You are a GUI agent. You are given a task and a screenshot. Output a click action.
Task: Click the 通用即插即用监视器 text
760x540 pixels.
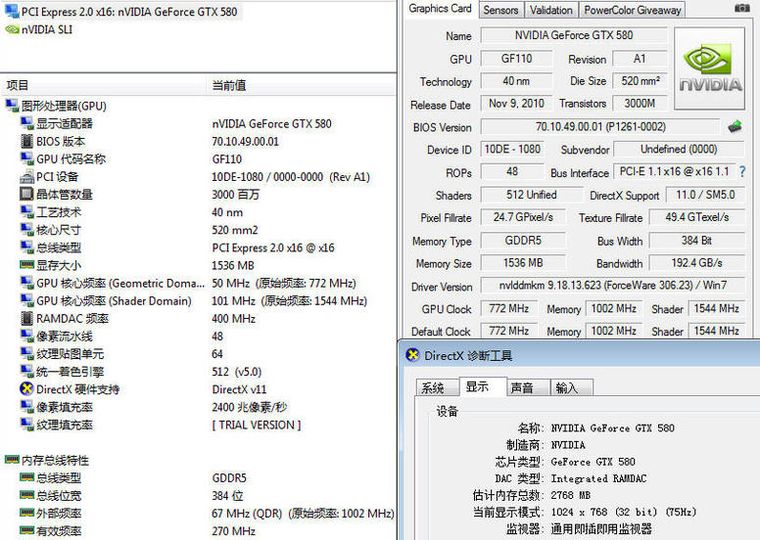[x=601, y=529]
